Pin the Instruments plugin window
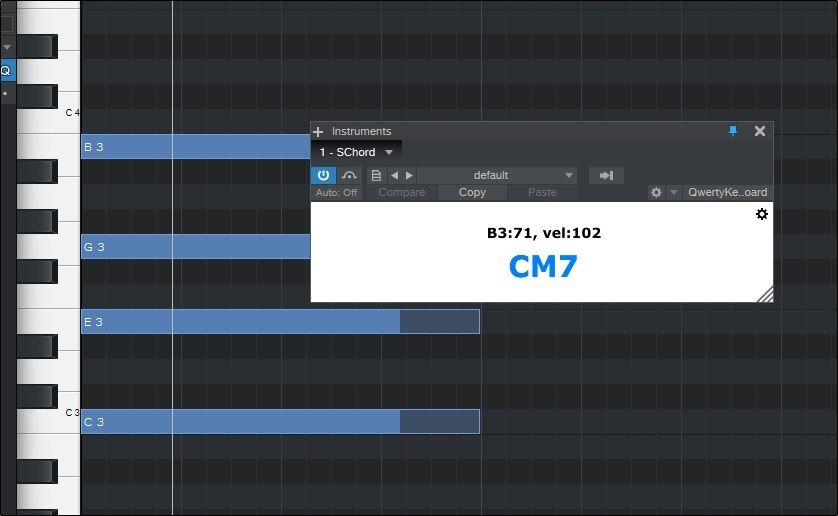Screen dimensions: 838x516 (x=732, y=131)
